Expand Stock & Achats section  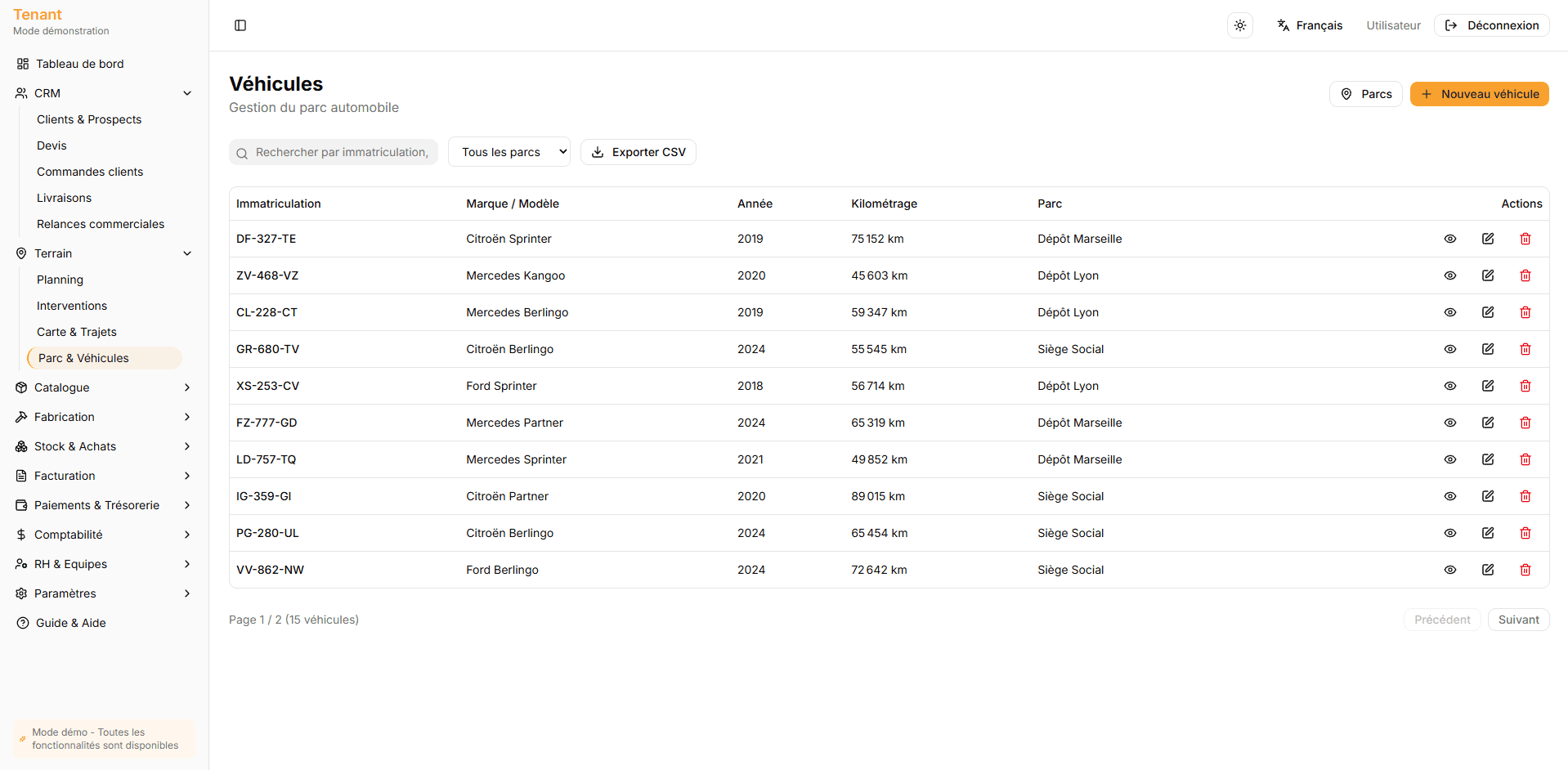105,446
